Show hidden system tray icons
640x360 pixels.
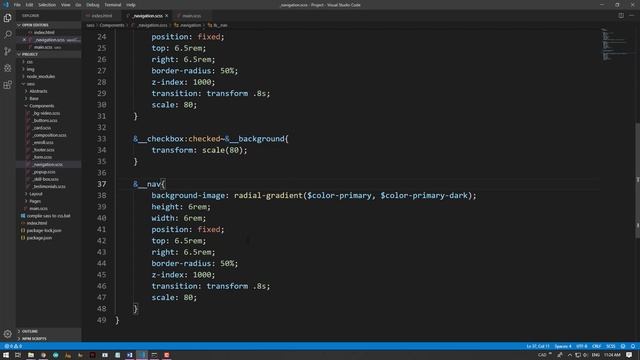pyautogui.click(x=570, y=355)
